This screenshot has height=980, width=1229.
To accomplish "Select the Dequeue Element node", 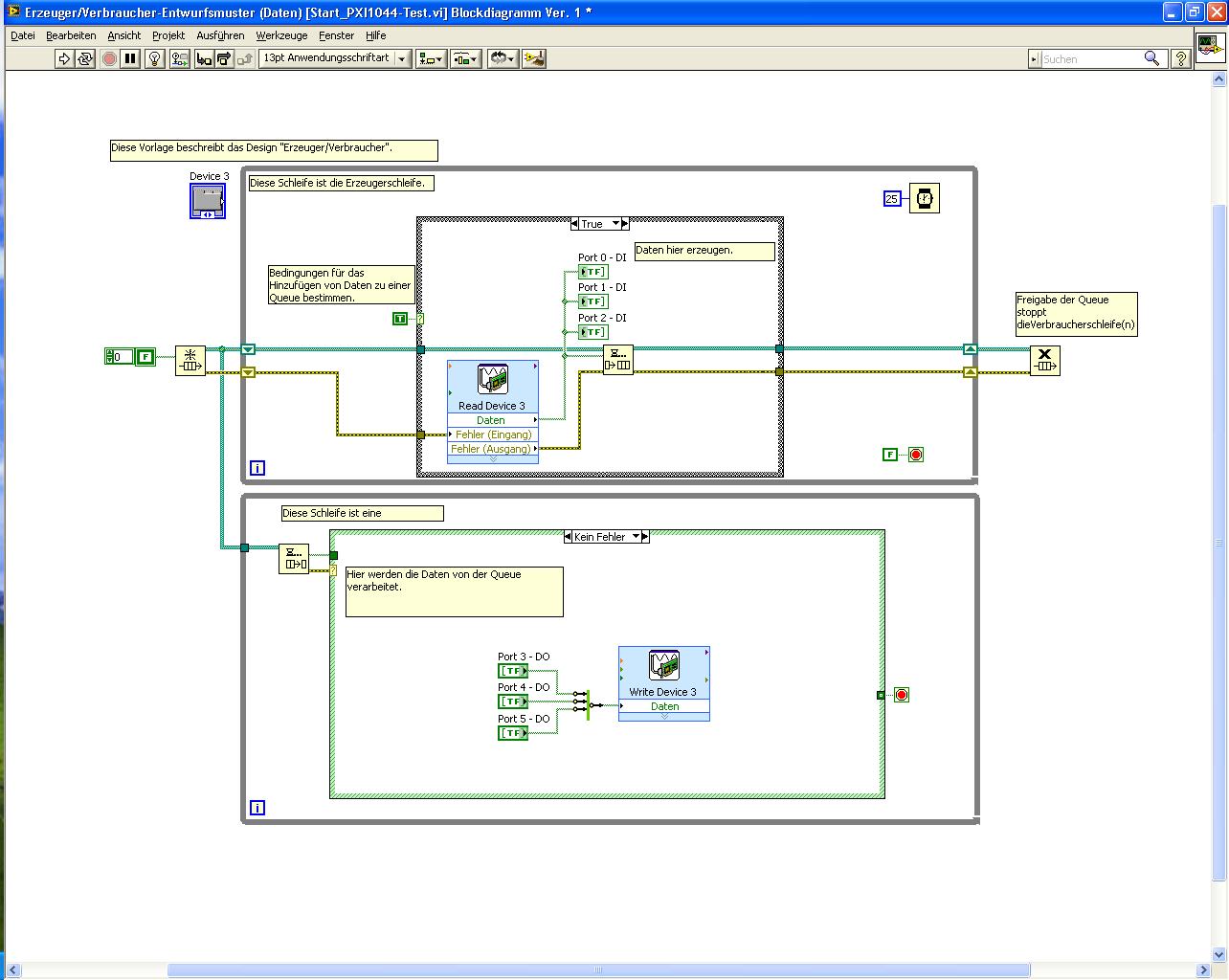I will pos(294,559).
